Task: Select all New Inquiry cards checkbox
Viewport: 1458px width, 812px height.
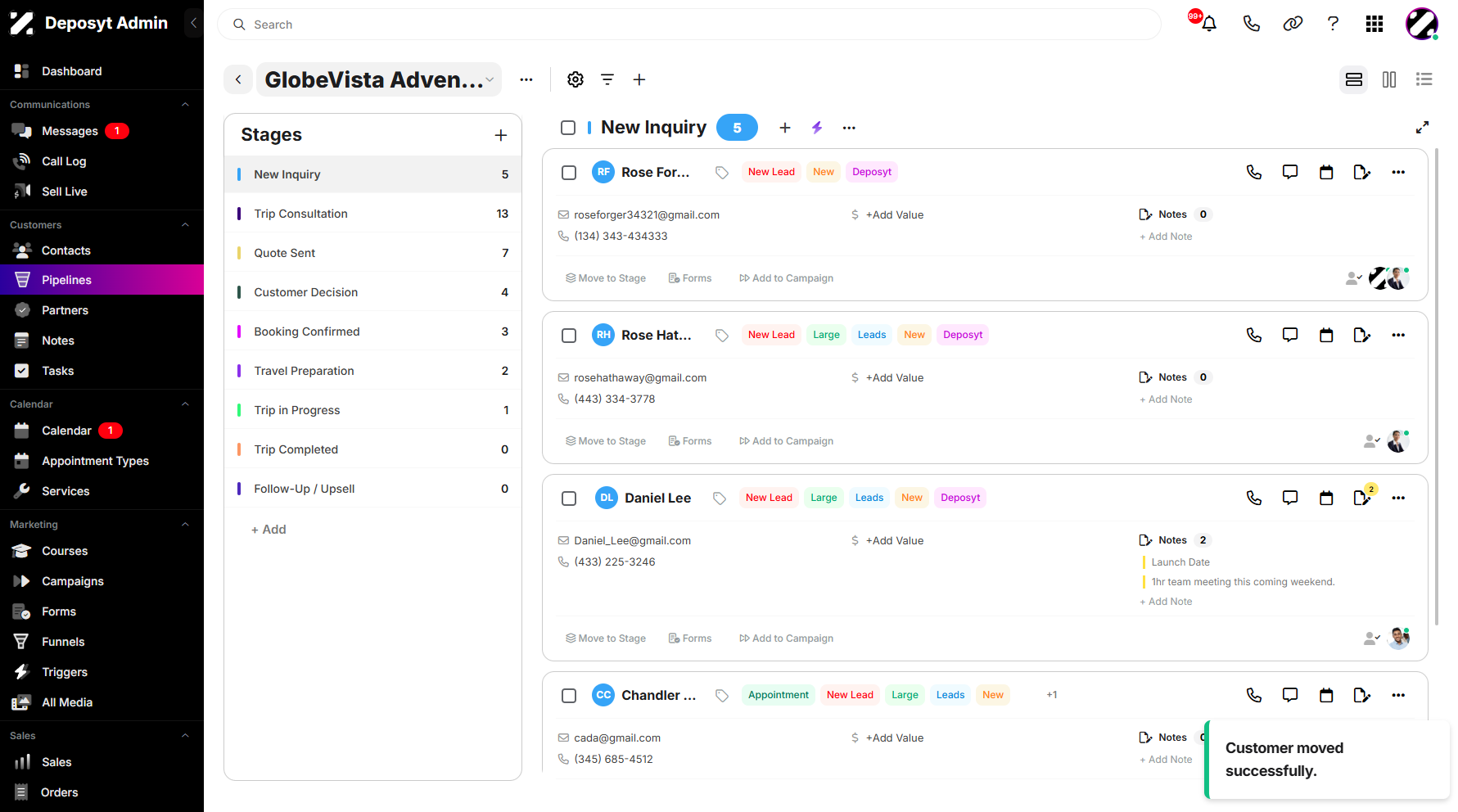Action: coord(568,128)
